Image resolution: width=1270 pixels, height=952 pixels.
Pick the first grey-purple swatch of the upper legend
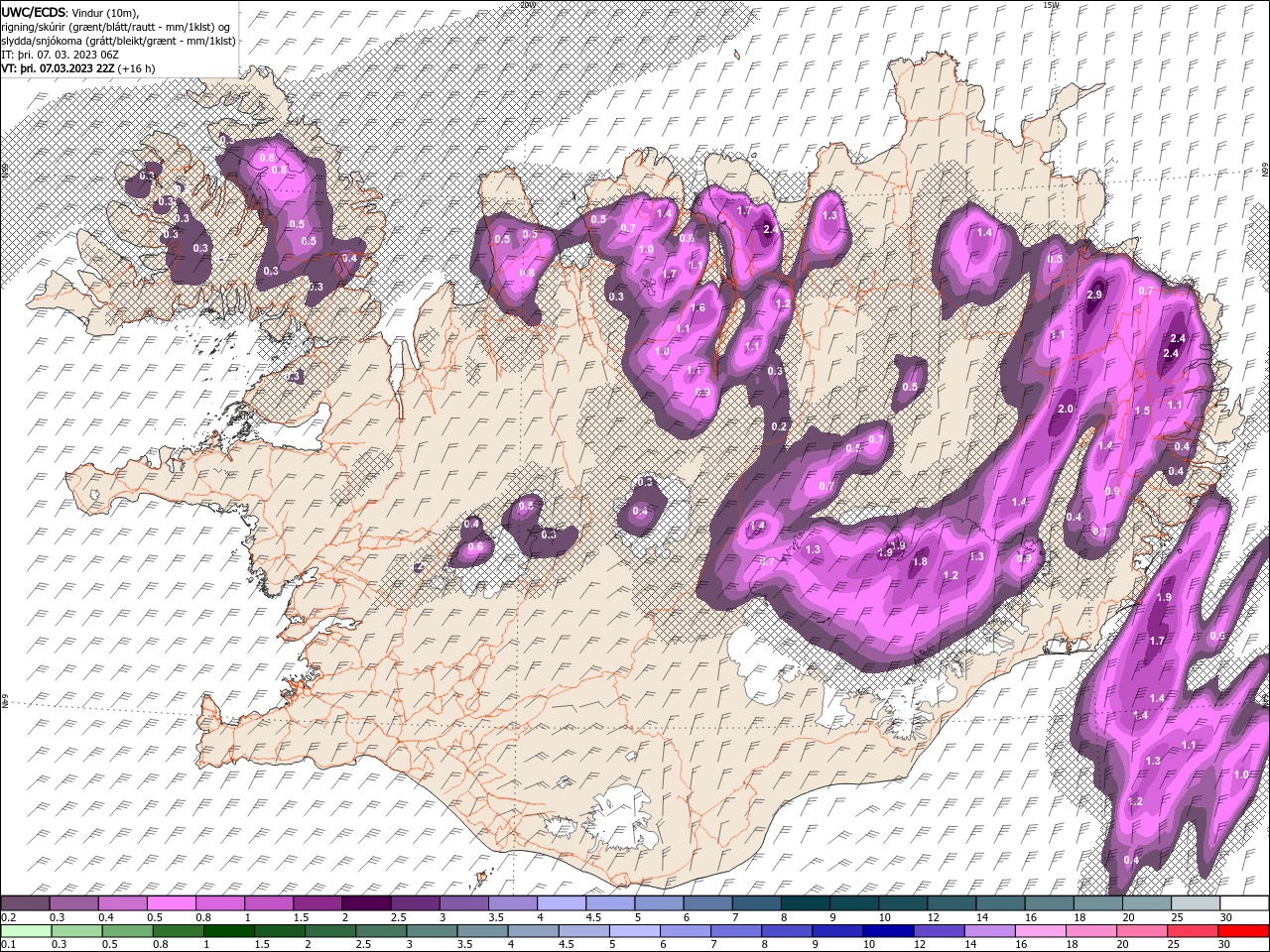pos(25,903)
